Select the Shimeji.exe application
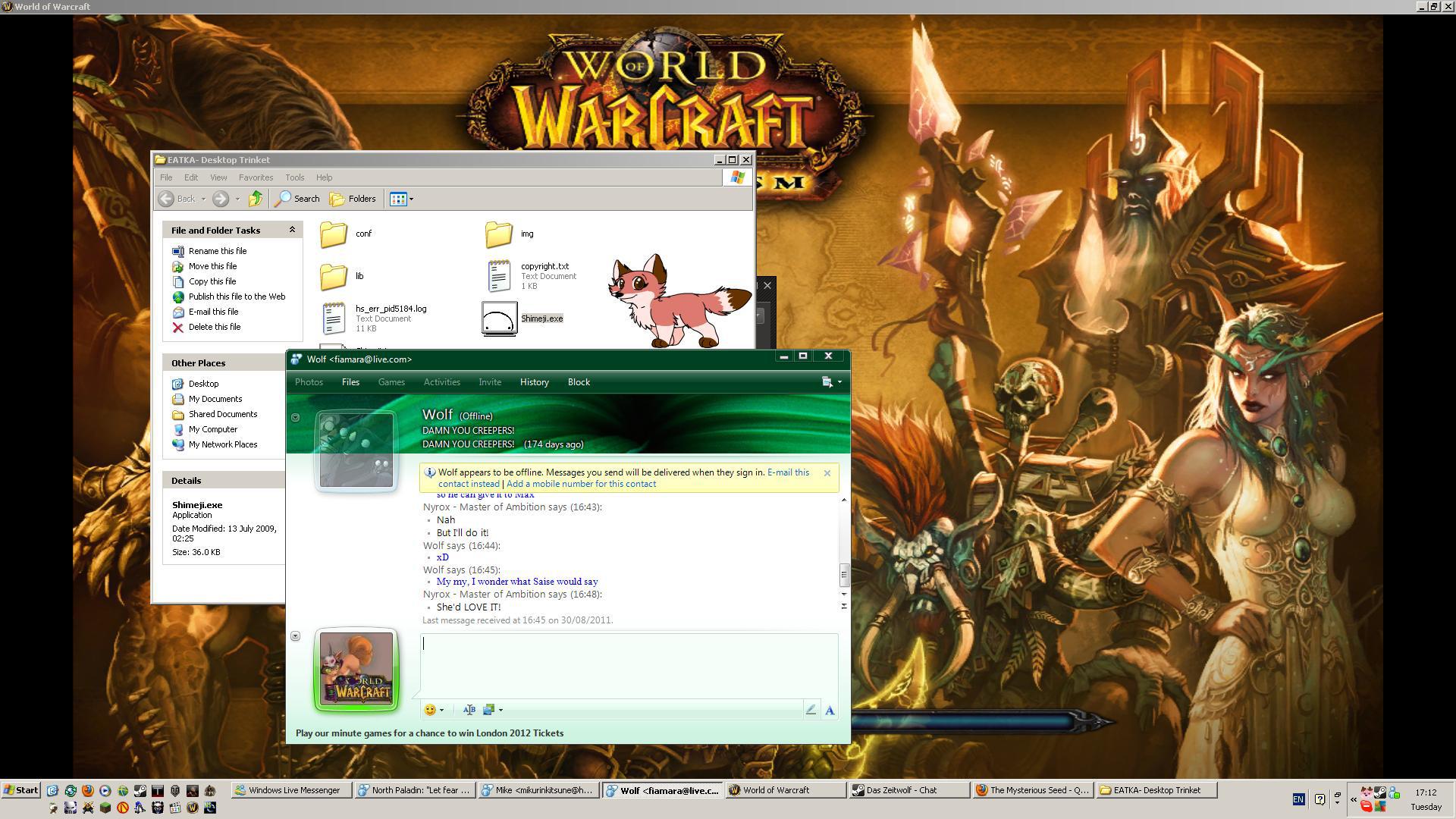1456x819 pixels. [x=523, y=318]
